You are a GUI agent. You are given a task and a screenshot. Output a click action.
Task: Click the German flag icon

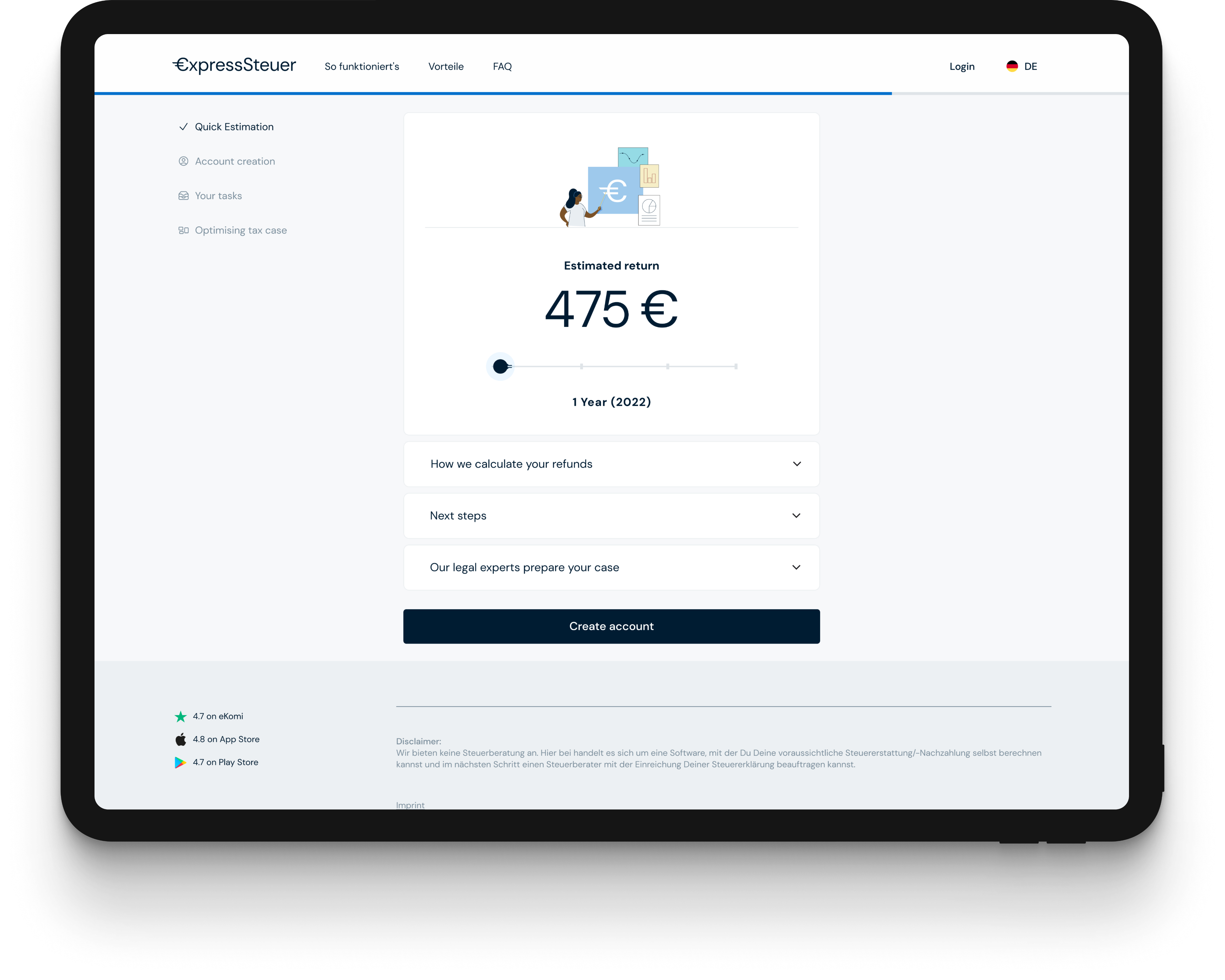point(1012,66)
